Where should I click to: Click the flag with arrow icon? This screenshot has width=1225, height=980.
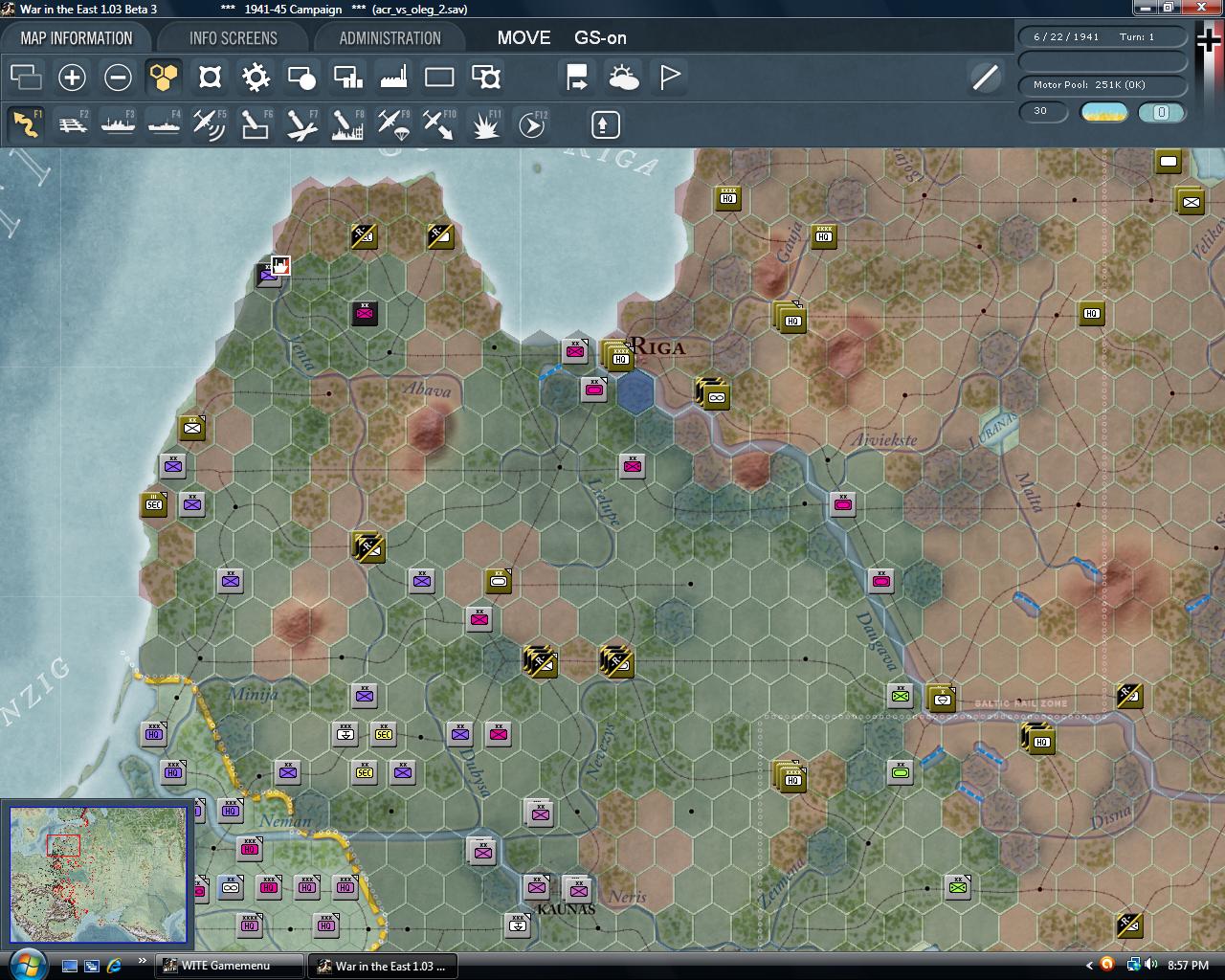tap(577, 78)
